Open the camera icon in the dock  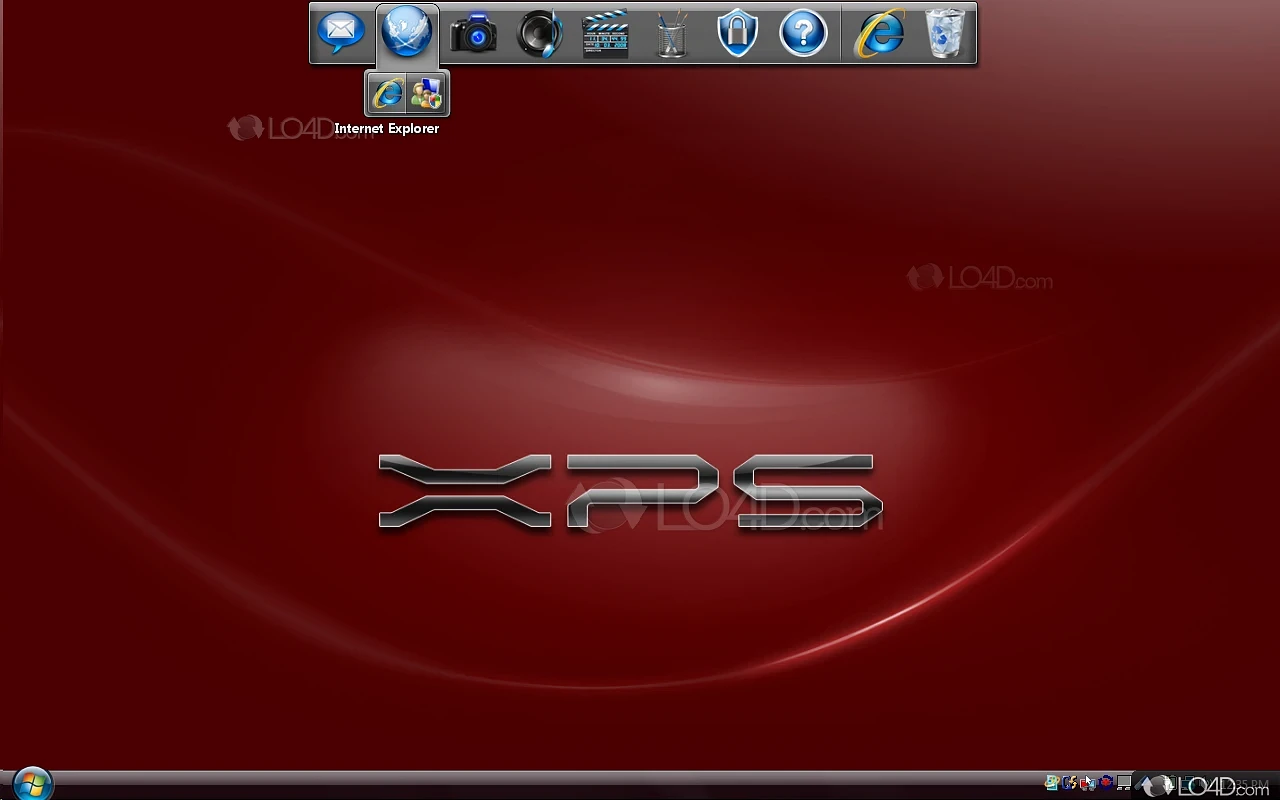click(x=473, y=35)
